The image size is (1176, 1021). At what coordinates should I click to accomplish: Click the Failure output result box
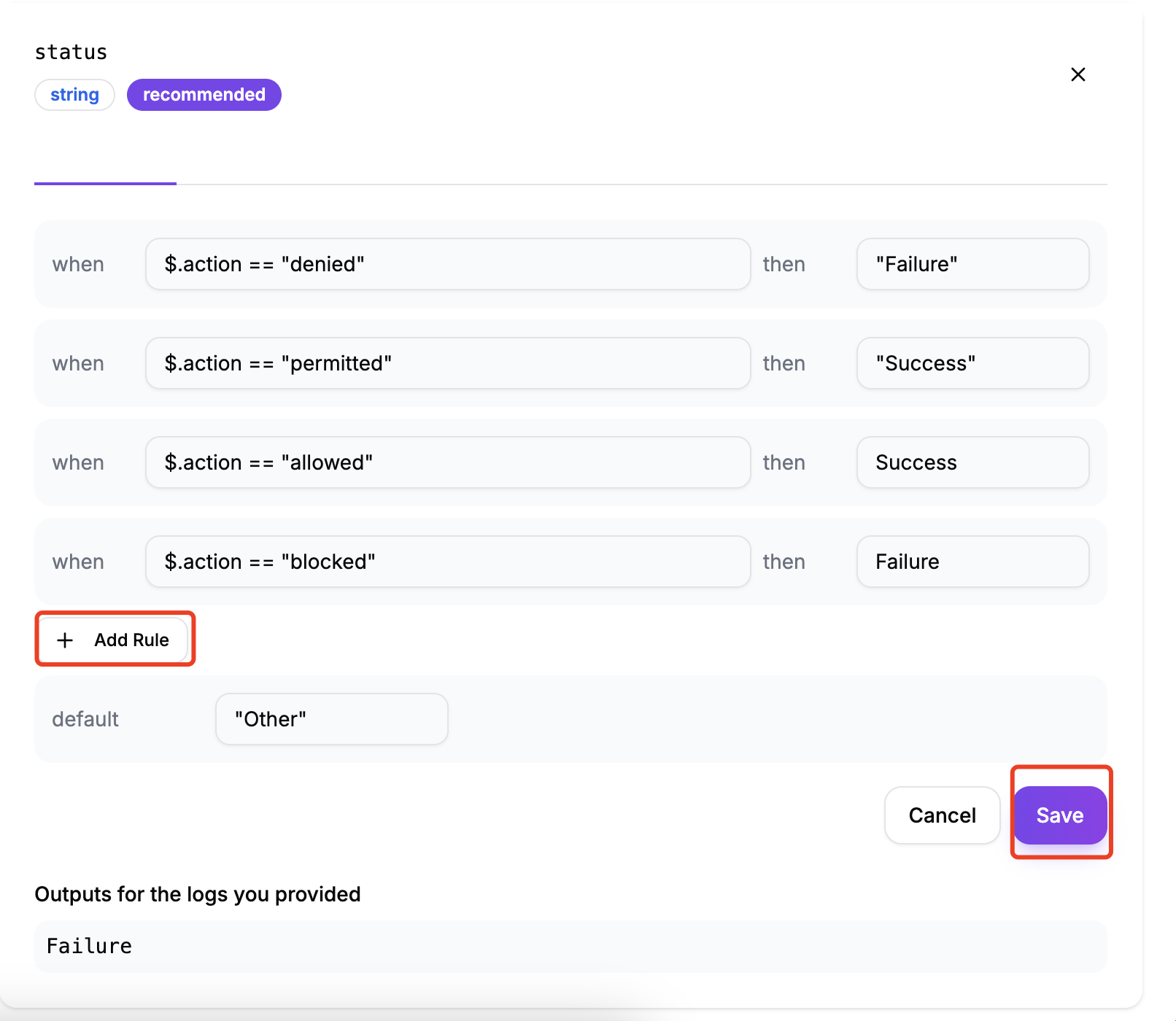pos(570,946)
